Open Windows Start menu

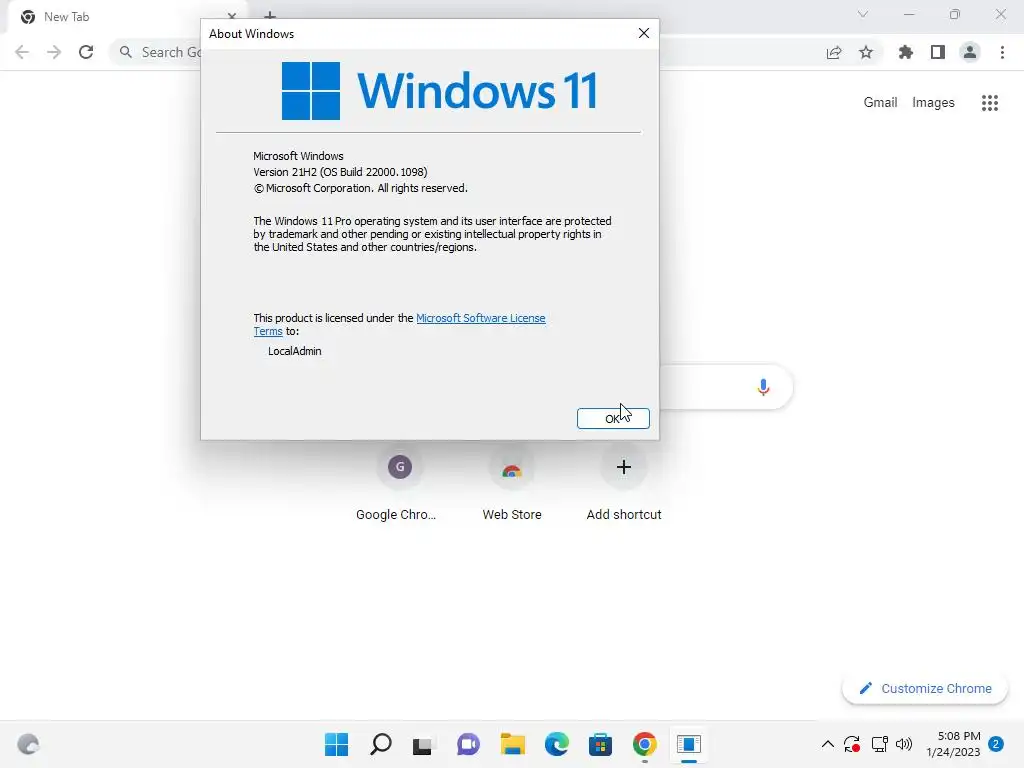[x=336, y=744]
